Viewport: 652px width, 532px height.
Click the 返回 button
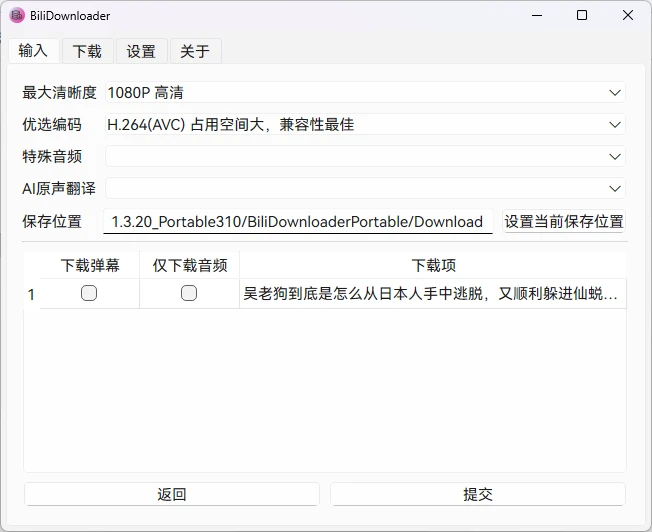click(172, 494)
